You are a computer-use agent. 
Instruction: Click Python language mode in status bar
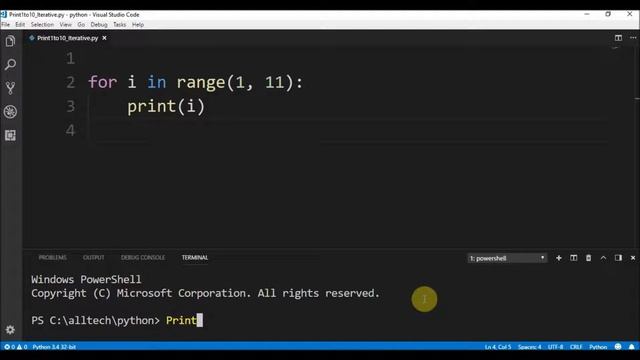[598, 347]
